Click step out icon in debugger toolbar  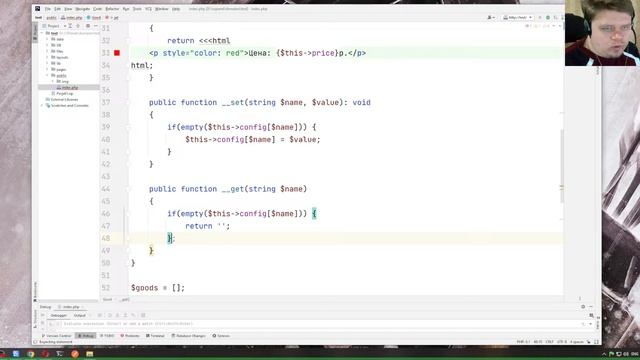pyautogui.click(x=125, y=315)
